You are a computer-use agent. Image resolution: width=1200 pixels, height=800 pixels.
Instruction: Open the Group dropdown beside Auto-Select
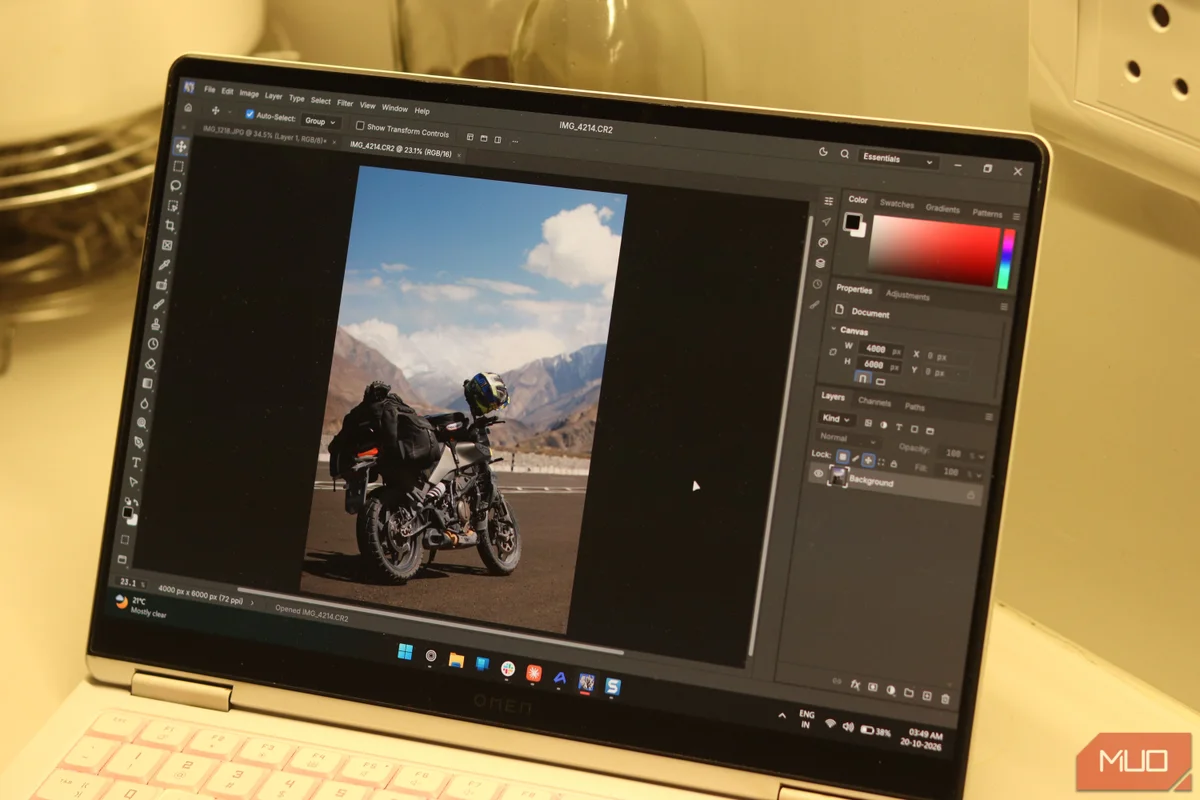click(320, 121)
